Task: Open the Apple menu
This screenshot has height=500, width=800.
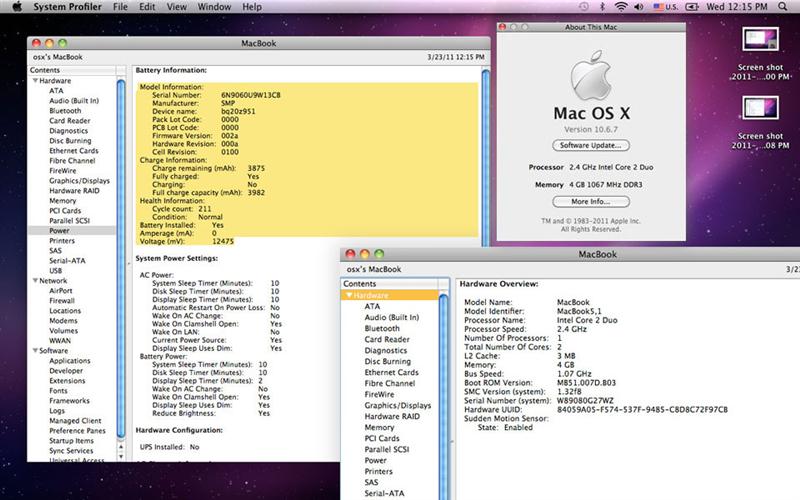Action: point(17,7)
